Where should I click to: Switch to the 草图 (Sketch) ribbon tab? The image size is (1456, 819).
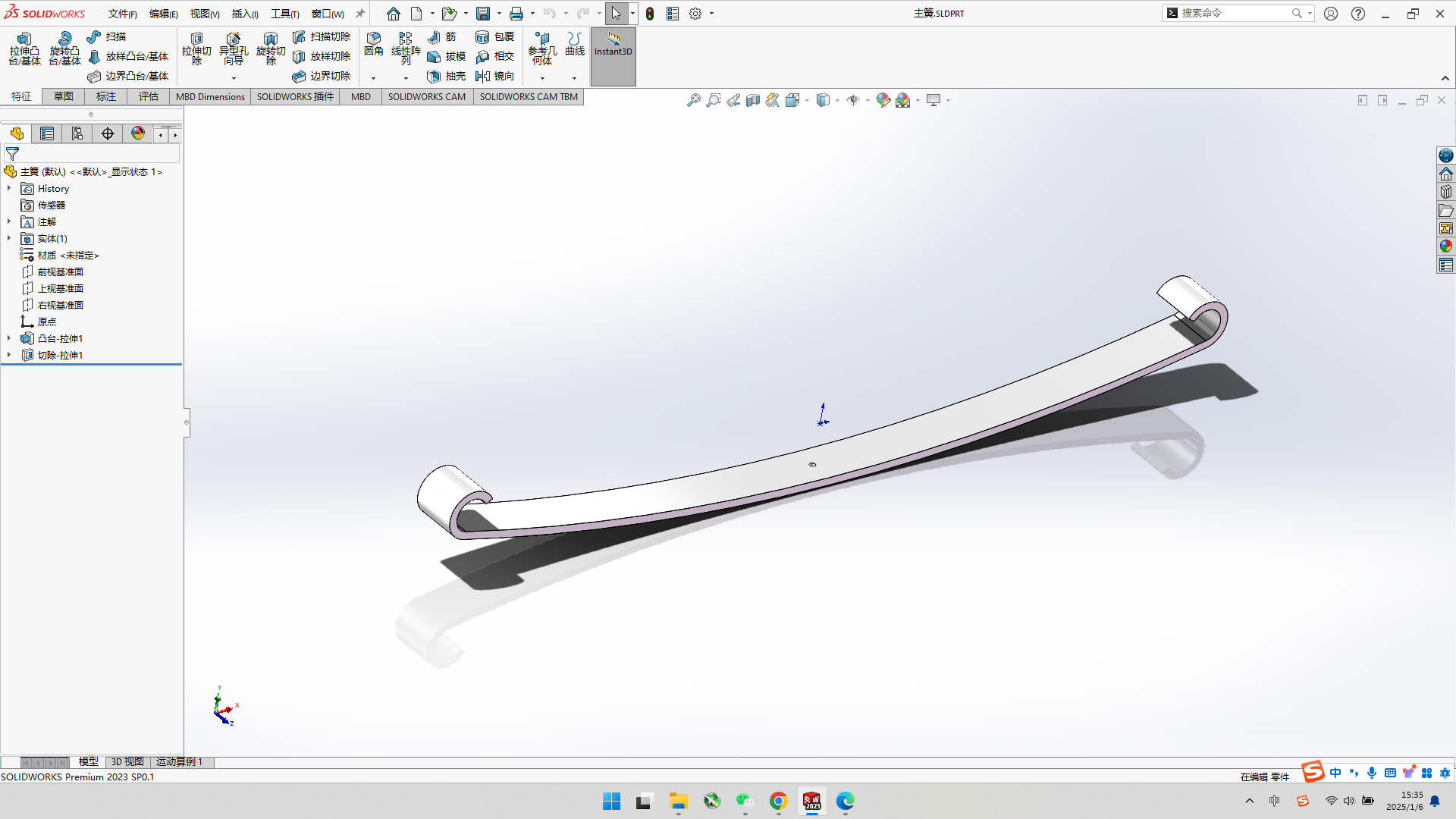point(63,96)
